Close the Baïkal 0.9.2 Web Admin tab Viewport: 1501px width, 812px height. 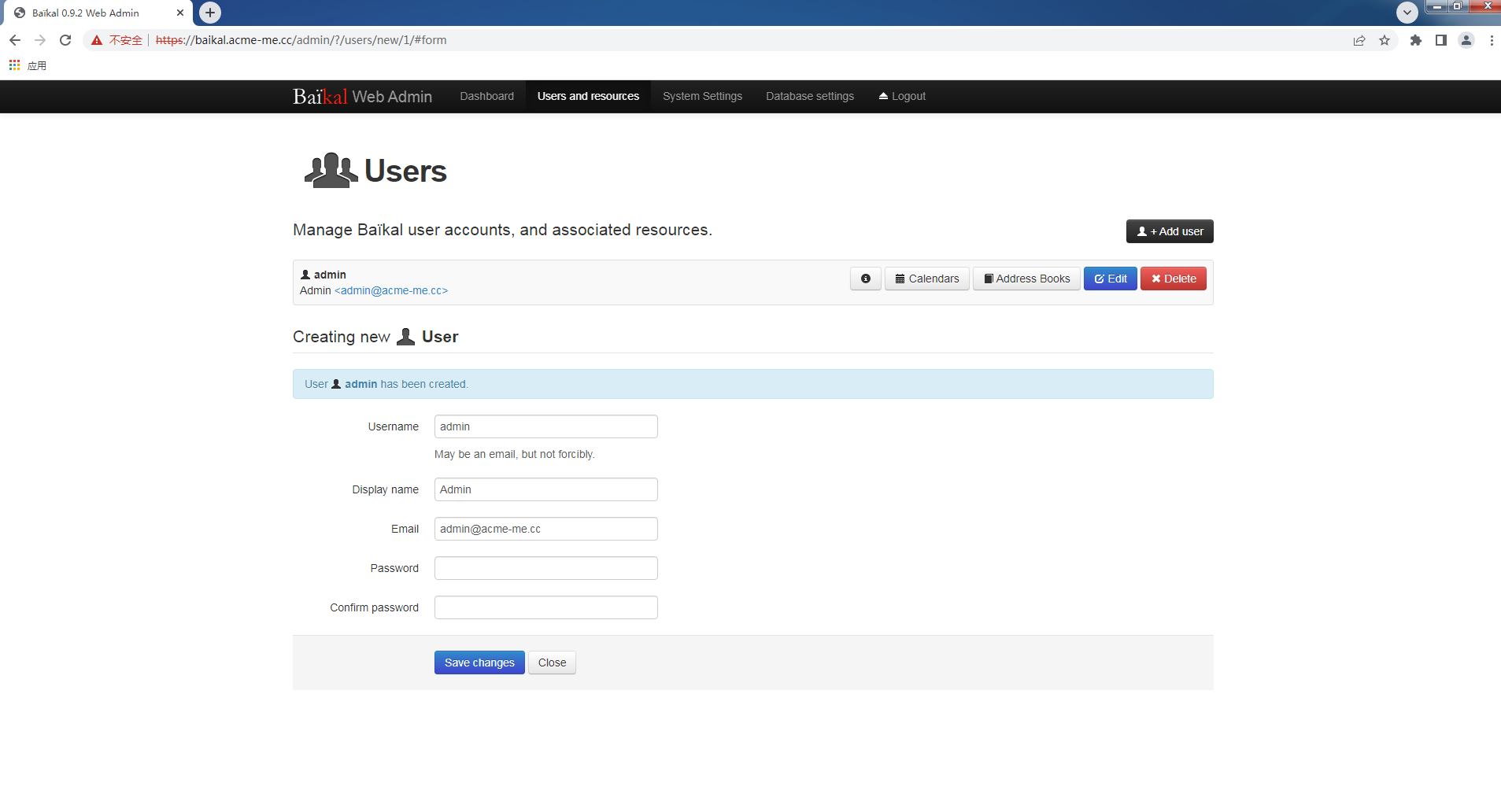[x=180, y=13]
